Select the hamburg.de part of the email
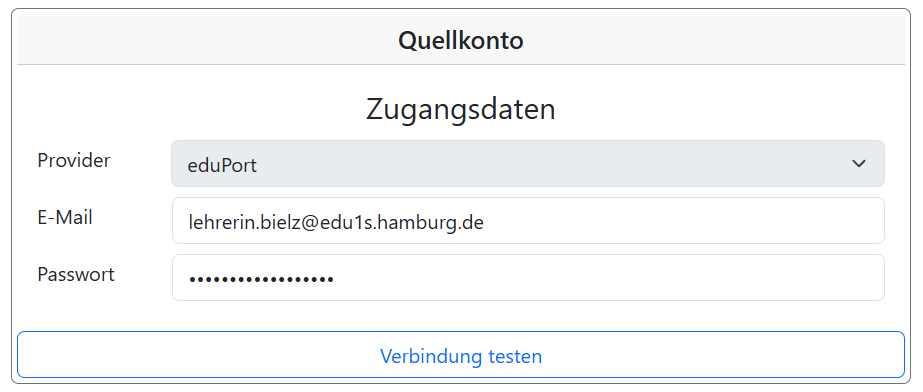The width and height of the screenshot is (923, 392). (430, 222)
